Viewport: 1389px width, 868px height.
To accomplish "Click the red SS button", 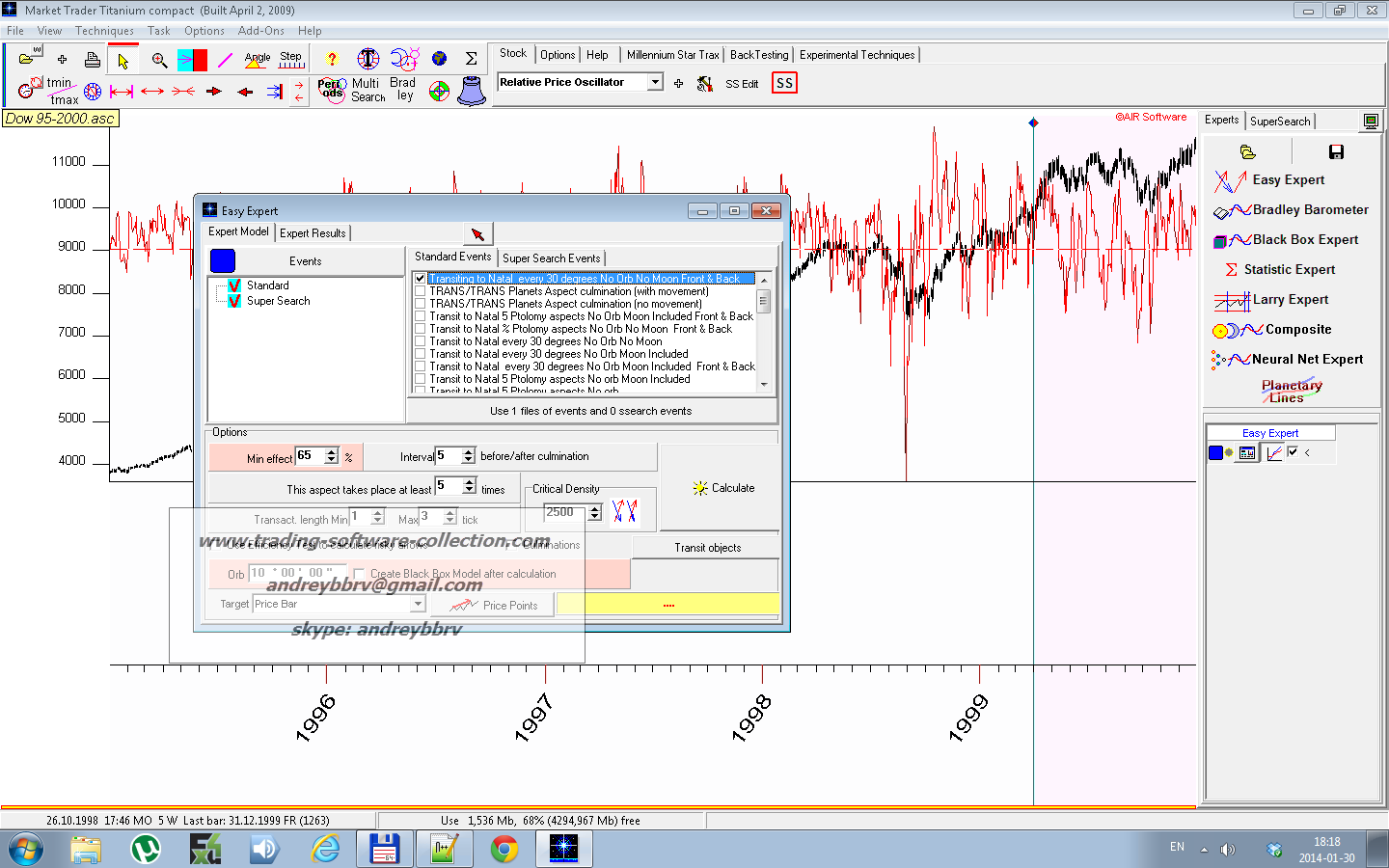I will tap(784, 84).
